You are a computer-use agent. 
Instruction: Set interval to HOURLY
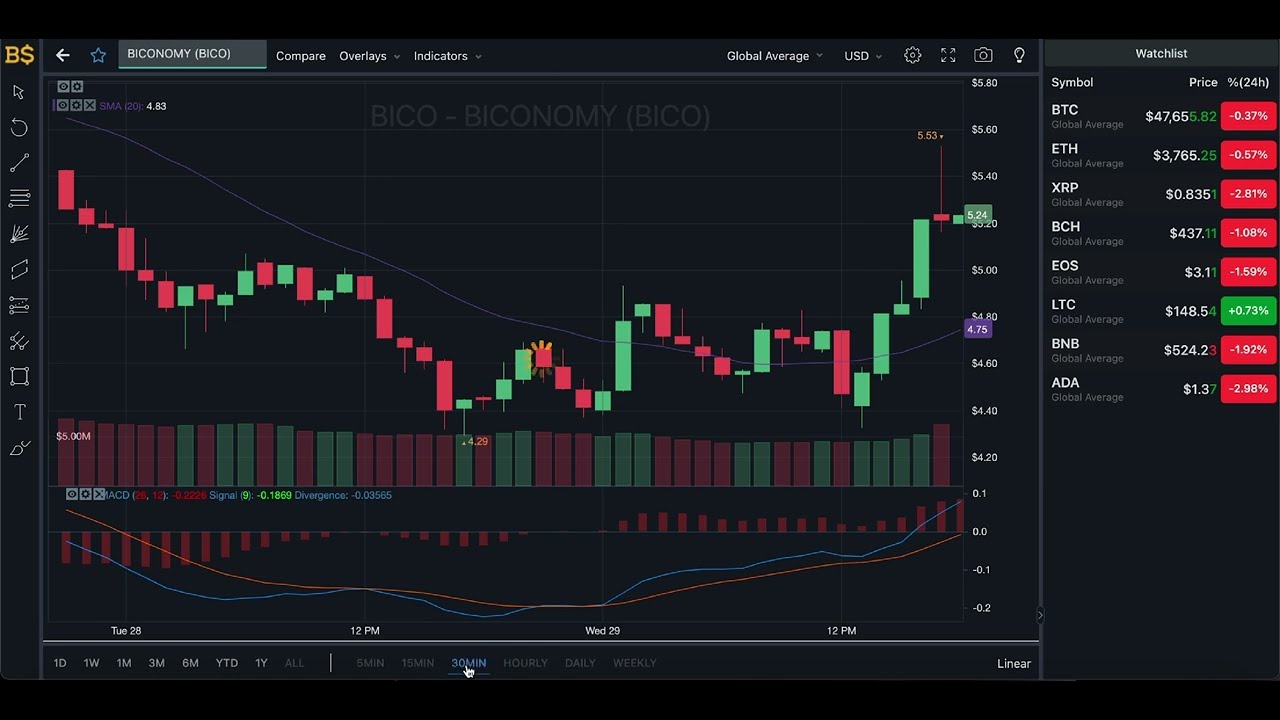click(x=525, y=663)
